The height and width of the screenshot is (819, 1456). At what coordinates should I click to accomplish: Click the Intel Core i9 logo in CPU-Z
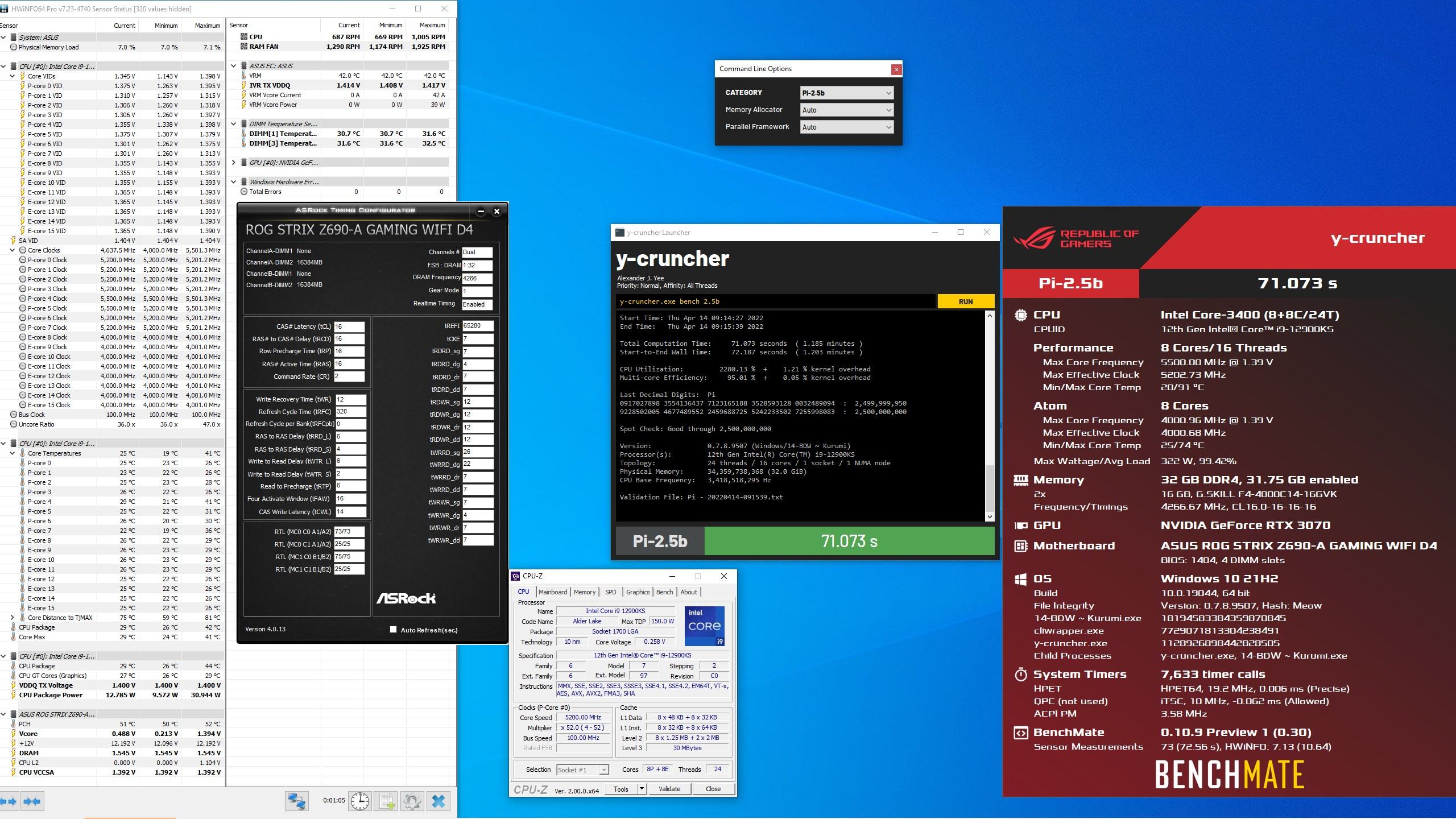704,626
